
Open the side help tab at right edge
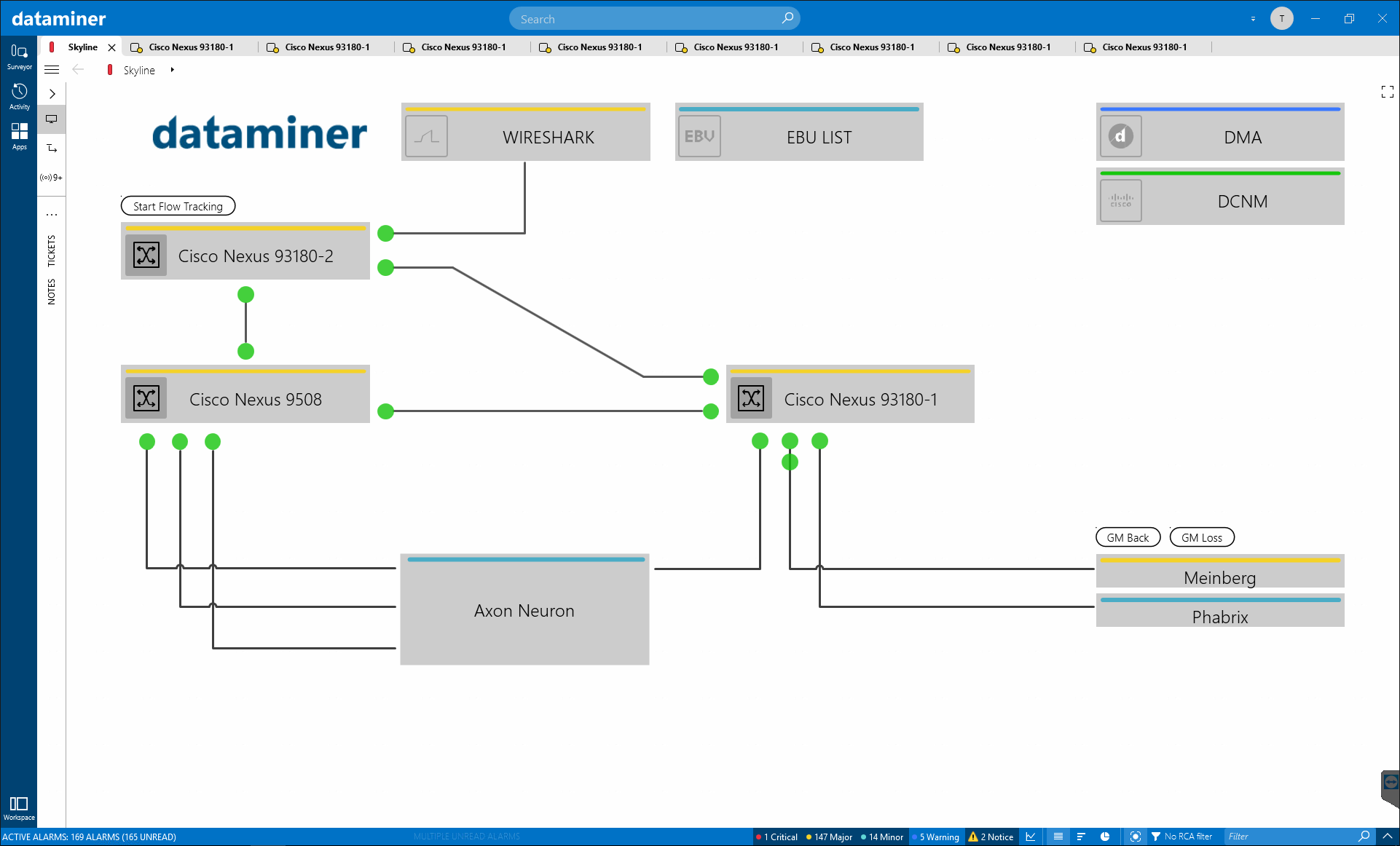pos(1390,788)
